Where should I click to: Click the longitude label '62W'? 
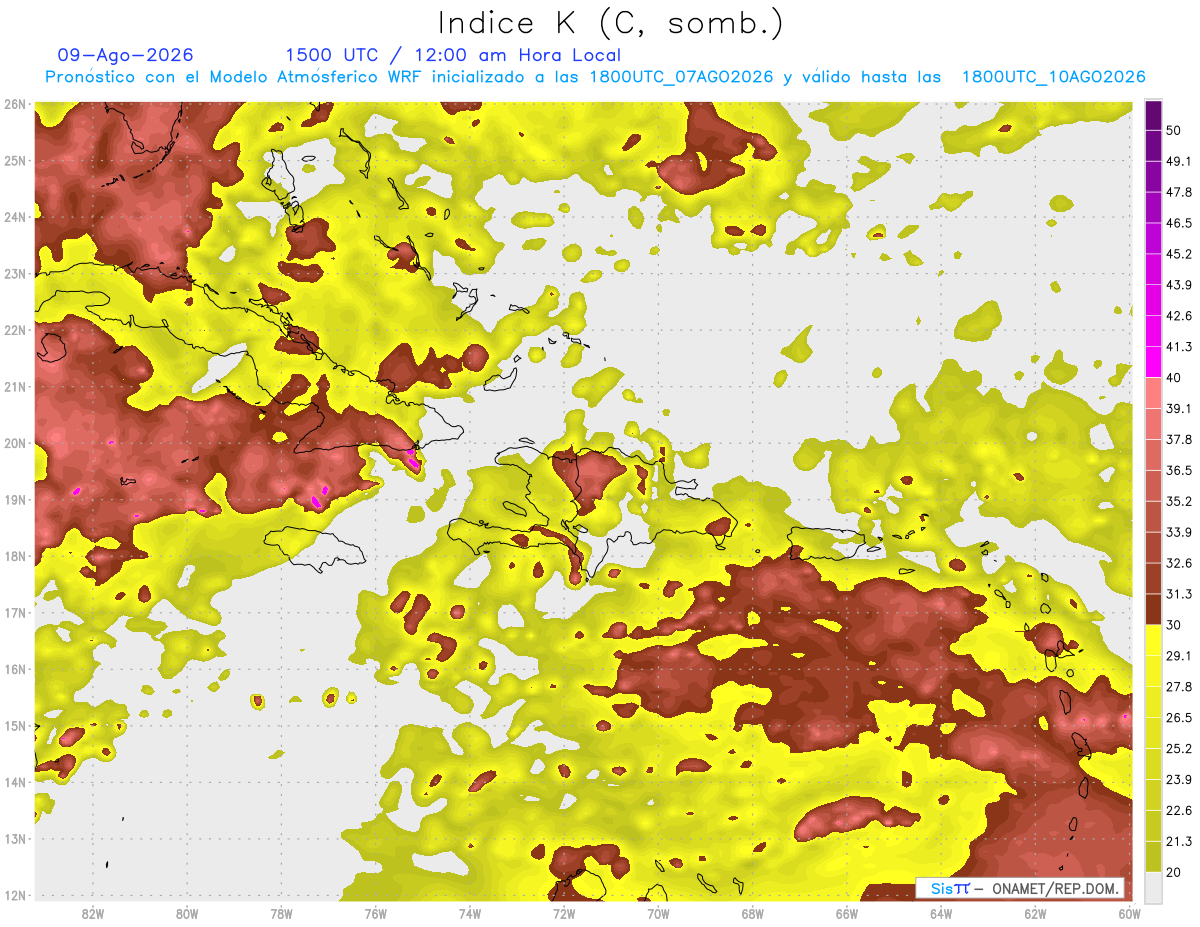coord(1035,914)
